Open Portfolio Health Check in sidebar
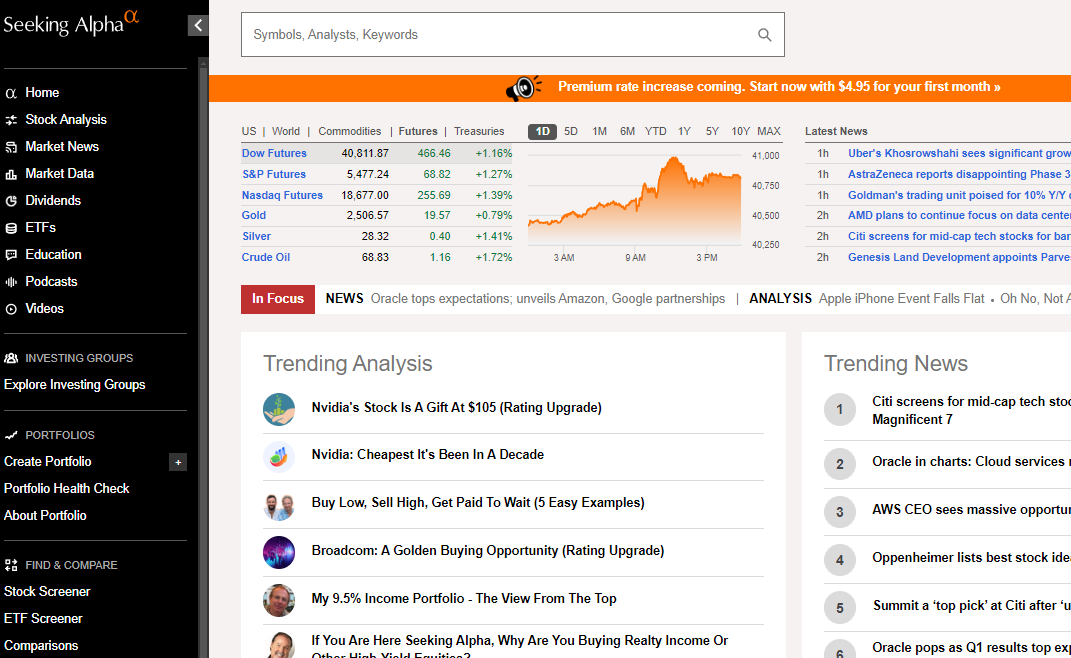This screenshot has width=1071, height=658. [66, 489]
